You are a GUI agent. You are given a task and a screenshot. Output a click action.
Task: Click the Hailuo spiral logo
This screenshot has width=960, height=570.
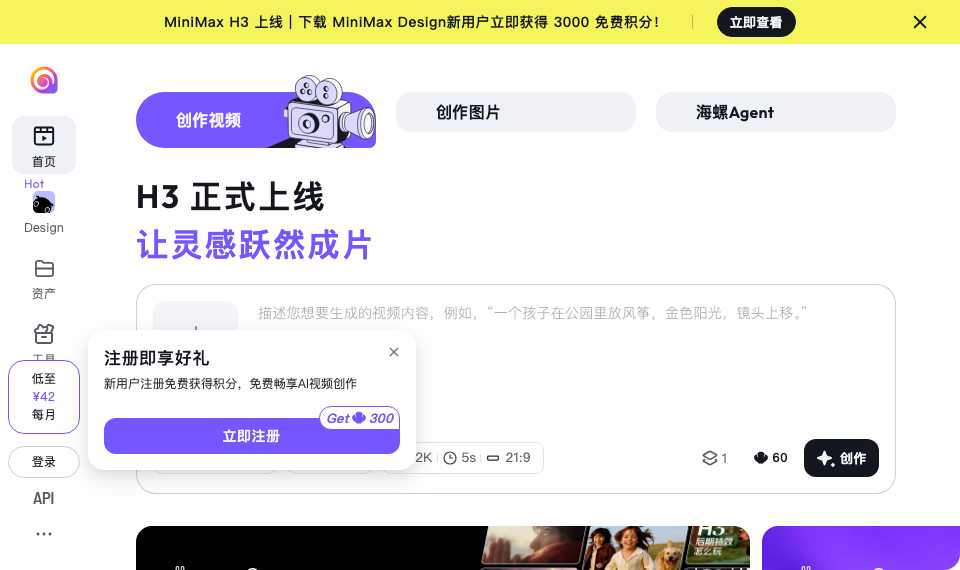[x=44, y=80]
